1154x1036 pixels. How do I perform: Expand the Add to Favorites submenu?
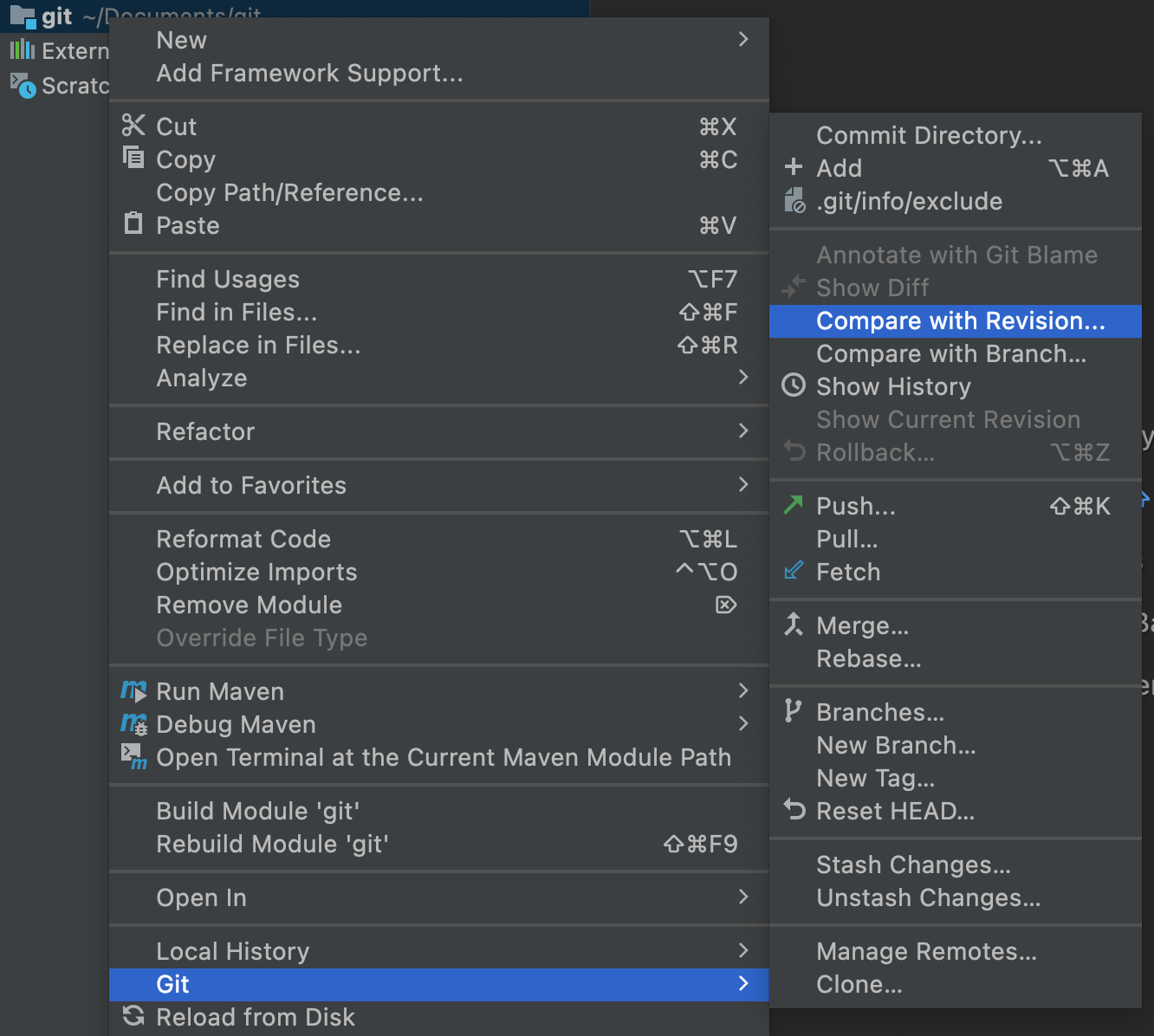point(742,485)
